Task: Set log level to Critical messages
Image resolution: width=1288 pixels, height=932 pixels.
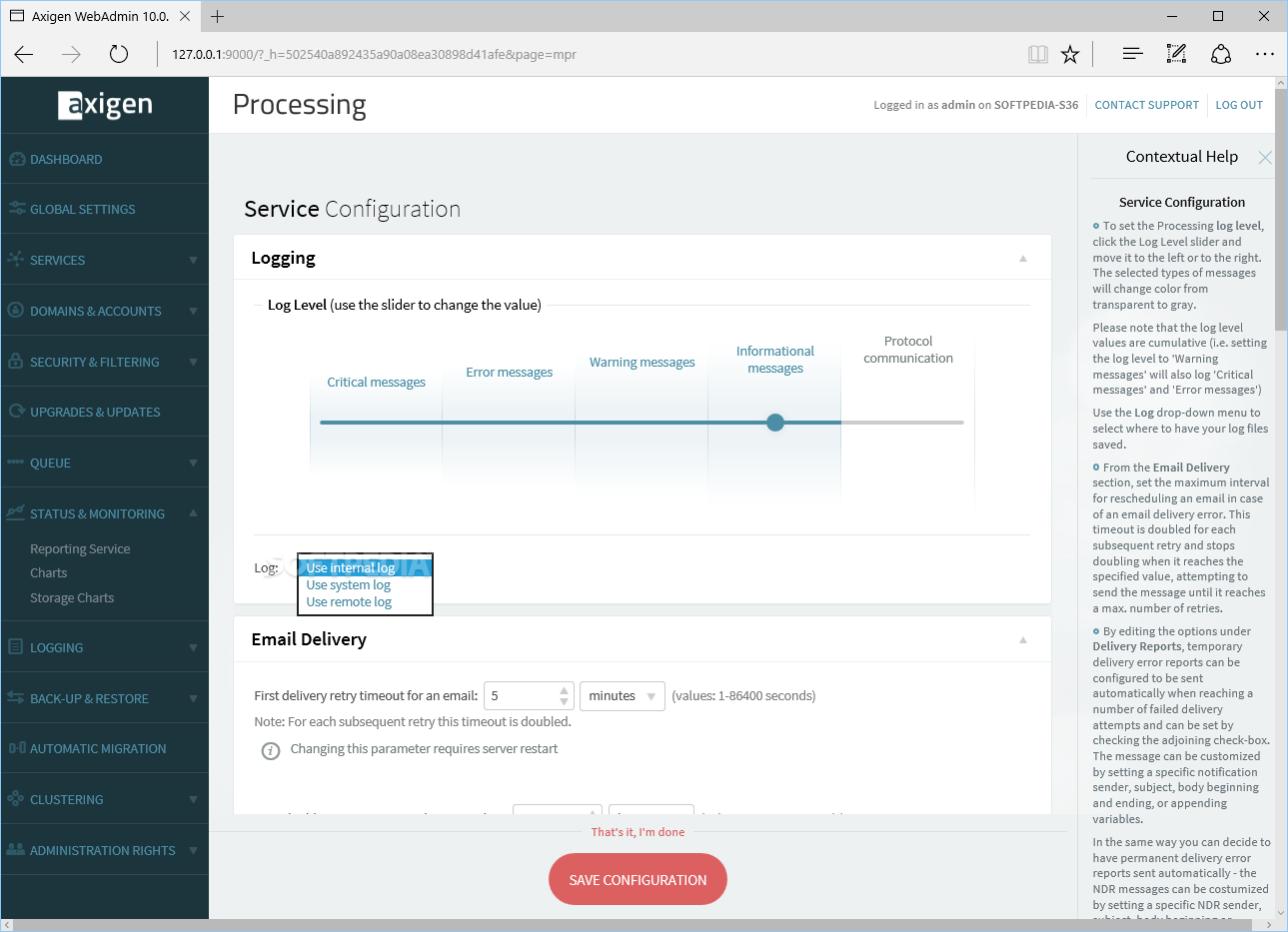Action: [x=376, y=382]
